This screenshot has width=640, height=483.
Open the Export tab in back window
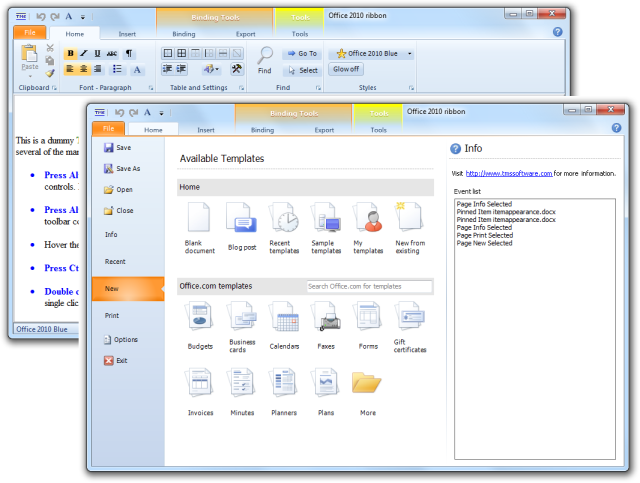coord(245,34)
